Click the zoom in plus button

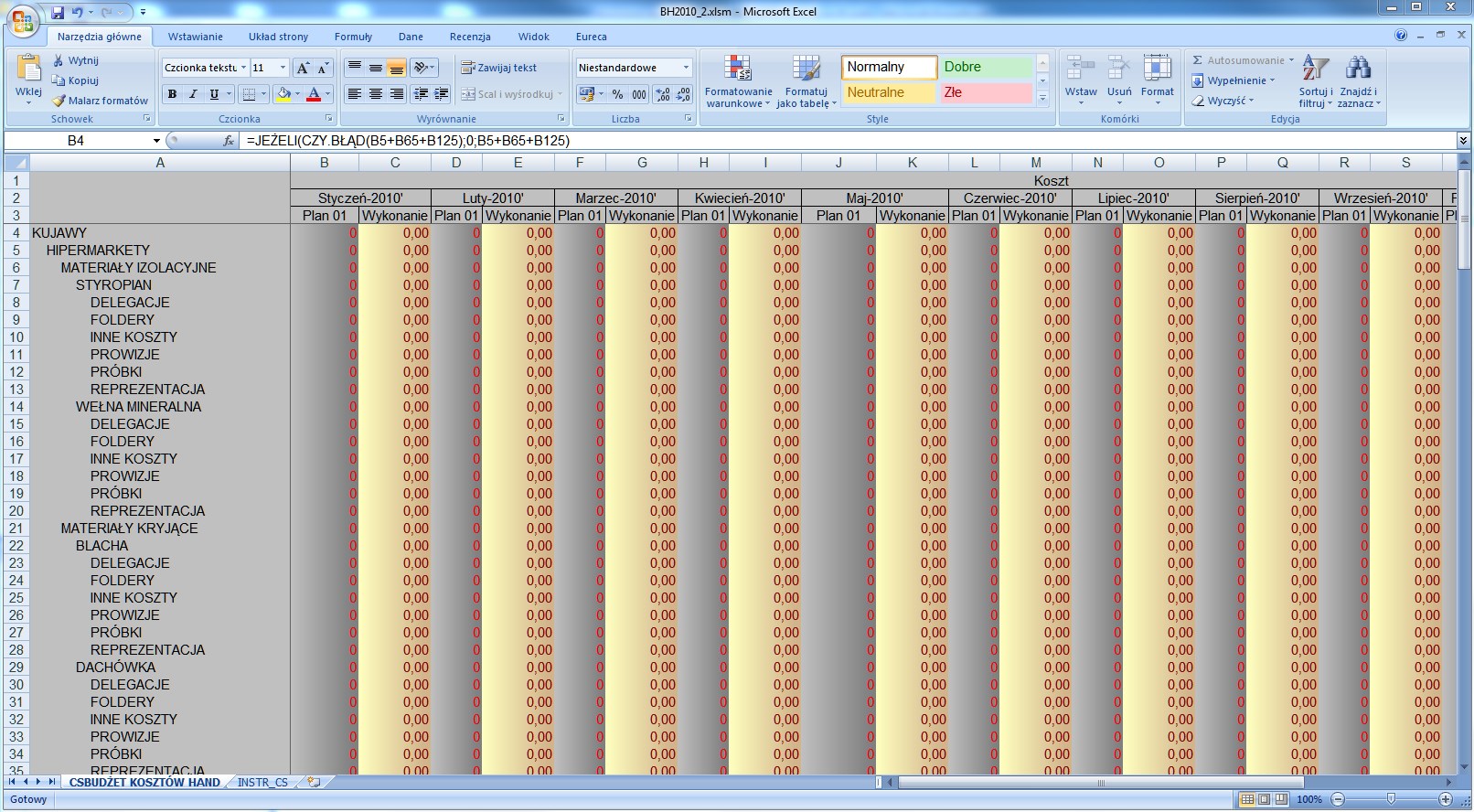[1446, 799]
